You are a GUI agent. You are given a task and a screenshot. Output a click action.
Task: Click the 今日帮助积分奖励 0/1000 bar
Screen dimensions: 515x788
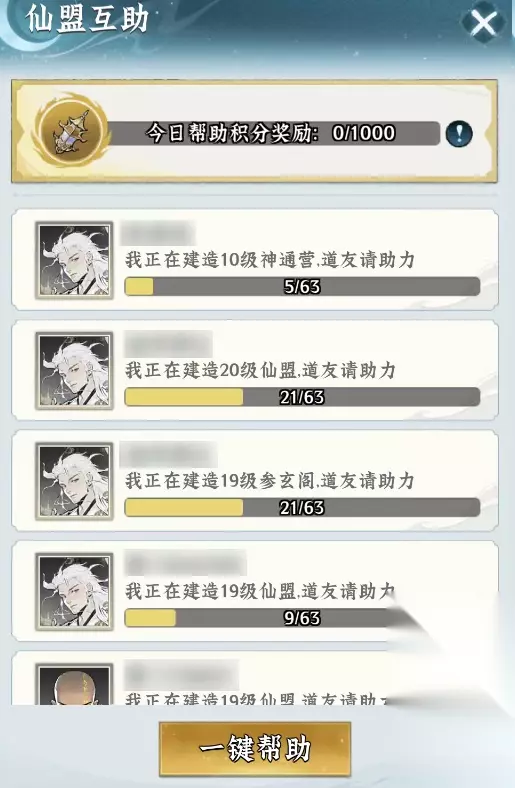274,133
